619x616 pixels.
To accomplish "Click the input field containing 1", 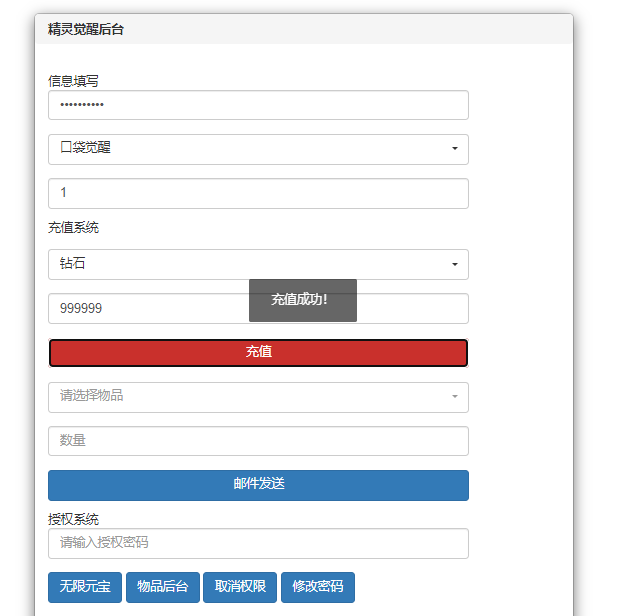I will coord(258,193).
